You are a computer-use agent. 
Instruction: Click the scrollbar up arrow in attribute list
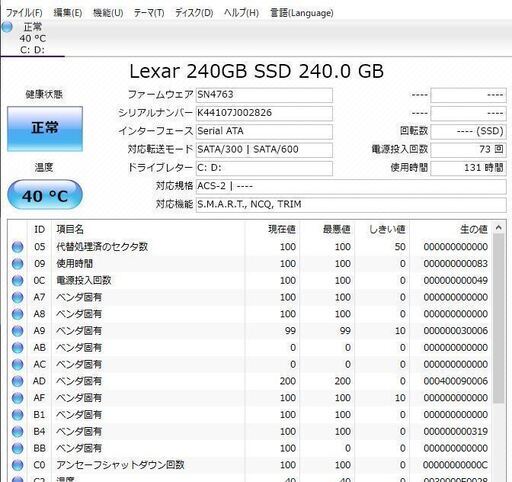[x=499, y=228]
